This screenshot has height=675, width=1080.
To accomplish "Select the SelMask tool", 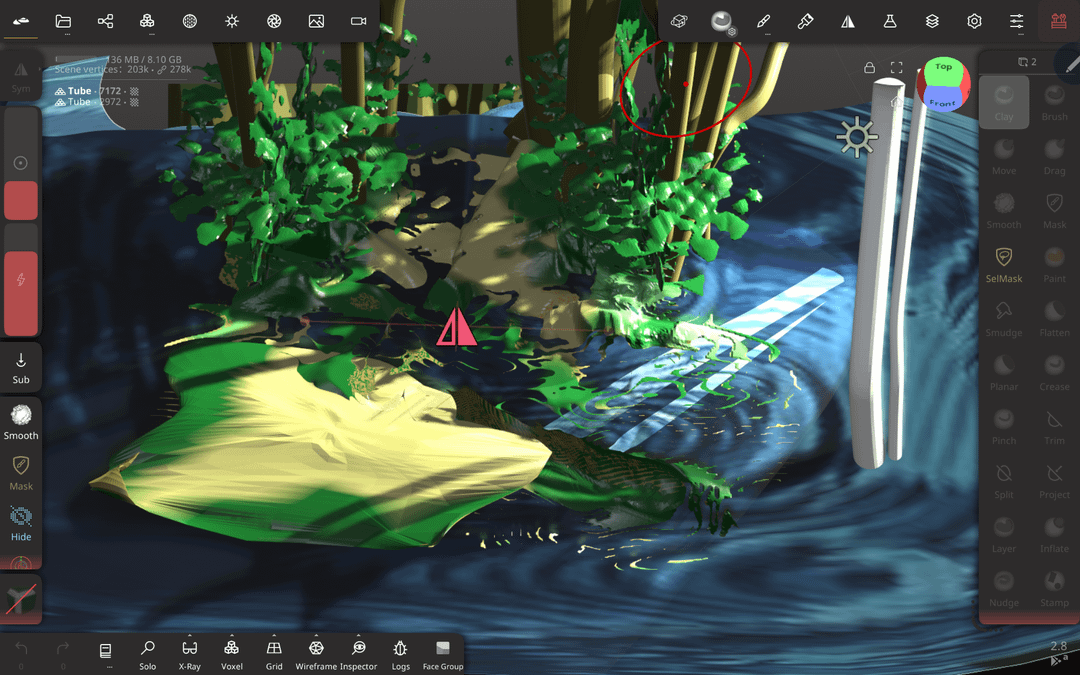I will 1004,264.
